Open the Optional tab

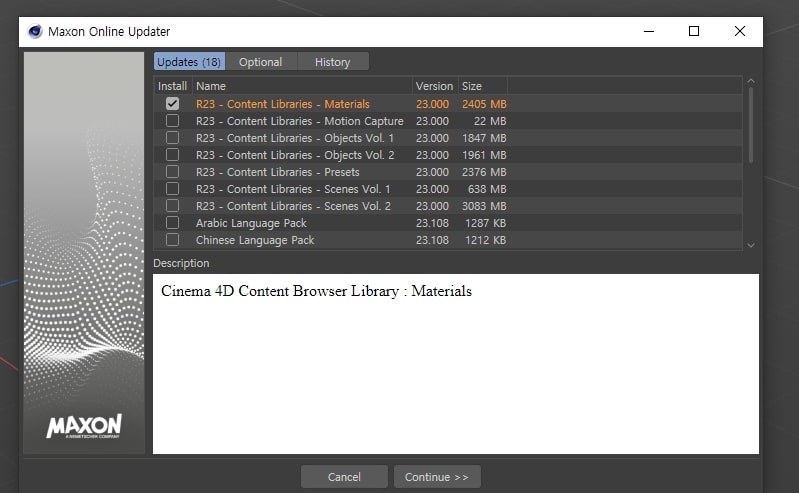(260, 62)
